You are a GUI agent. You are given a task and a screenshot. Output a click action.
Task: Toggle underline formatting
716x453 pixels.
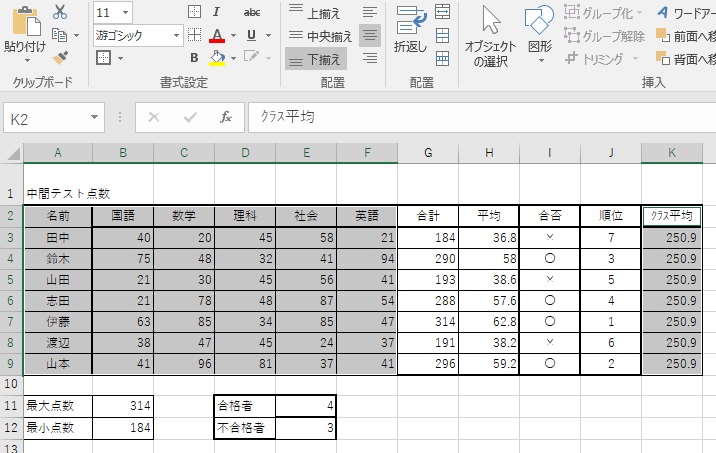(x=251, y=35)
